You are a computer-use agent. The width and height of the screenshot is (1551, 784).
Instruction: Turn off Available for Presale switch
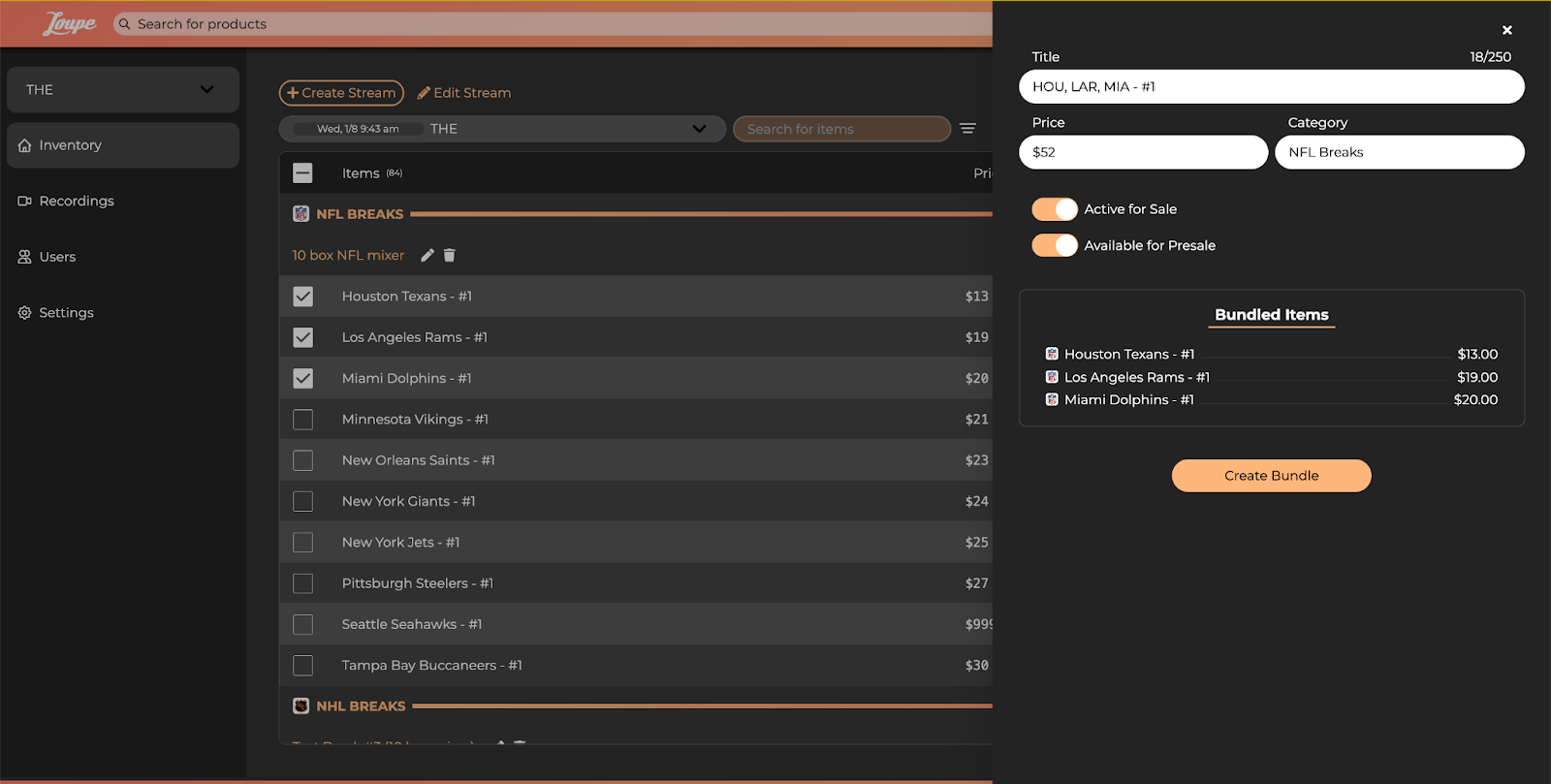coord(1054,246)
